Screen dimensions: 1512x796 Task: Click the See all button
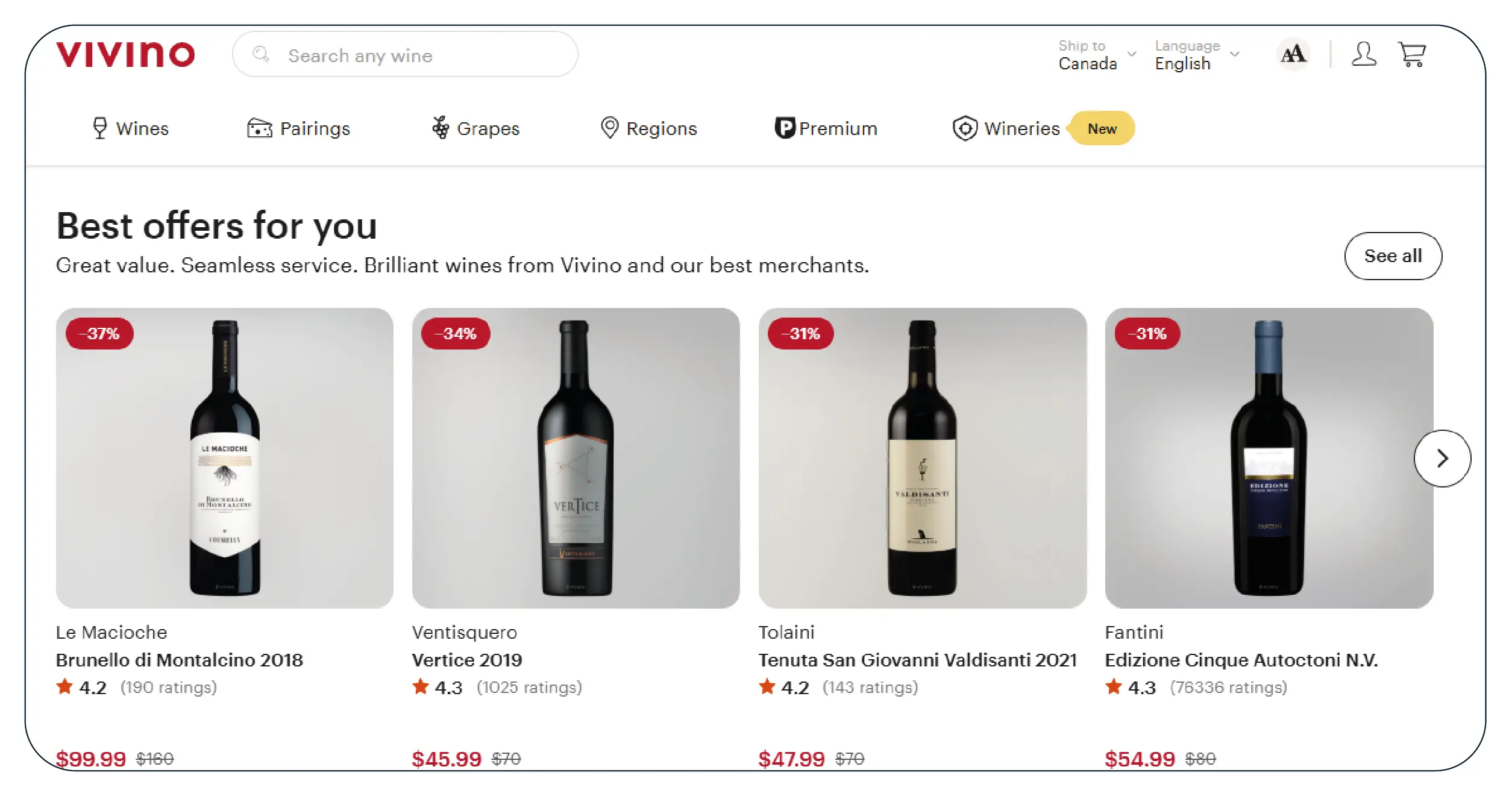1392,256
